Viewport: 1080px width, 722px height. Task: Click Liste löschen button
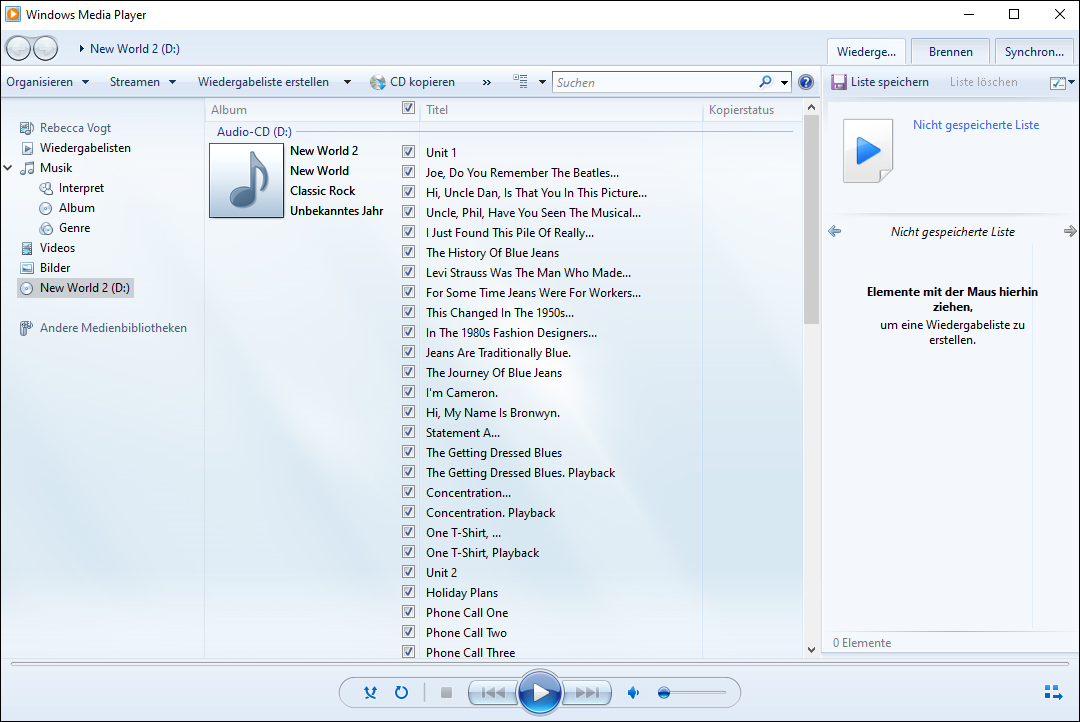pyautogui.click(x=984, y=82)
